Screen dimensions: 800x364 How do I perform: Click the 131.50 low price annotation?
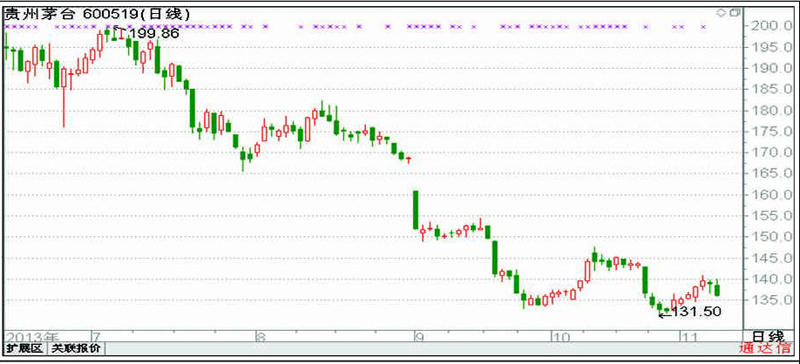pos(696,312)
